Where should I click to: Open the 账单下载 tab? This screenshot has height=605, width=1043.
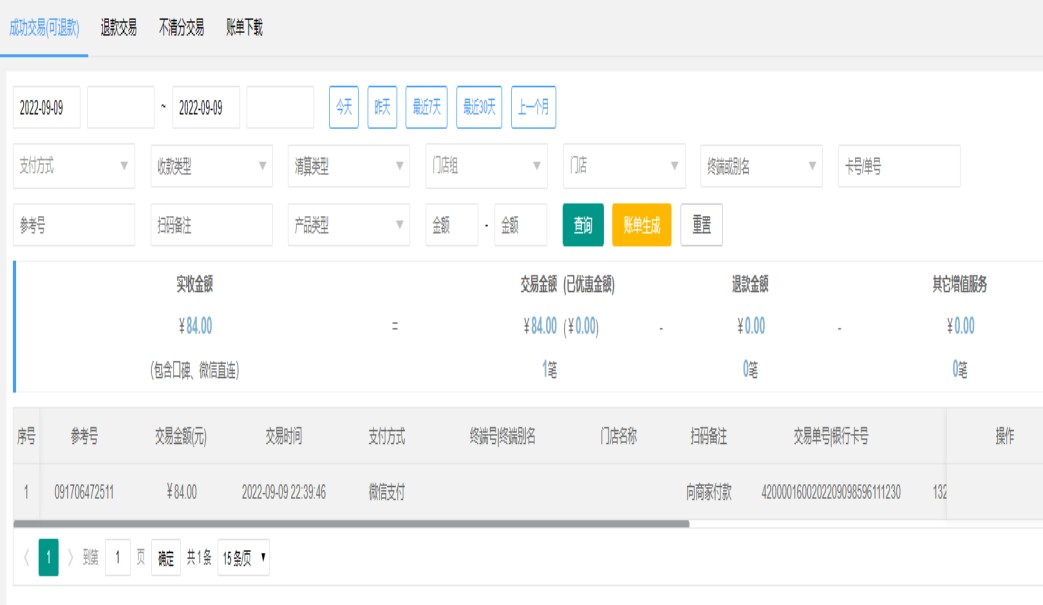(244, 28)
